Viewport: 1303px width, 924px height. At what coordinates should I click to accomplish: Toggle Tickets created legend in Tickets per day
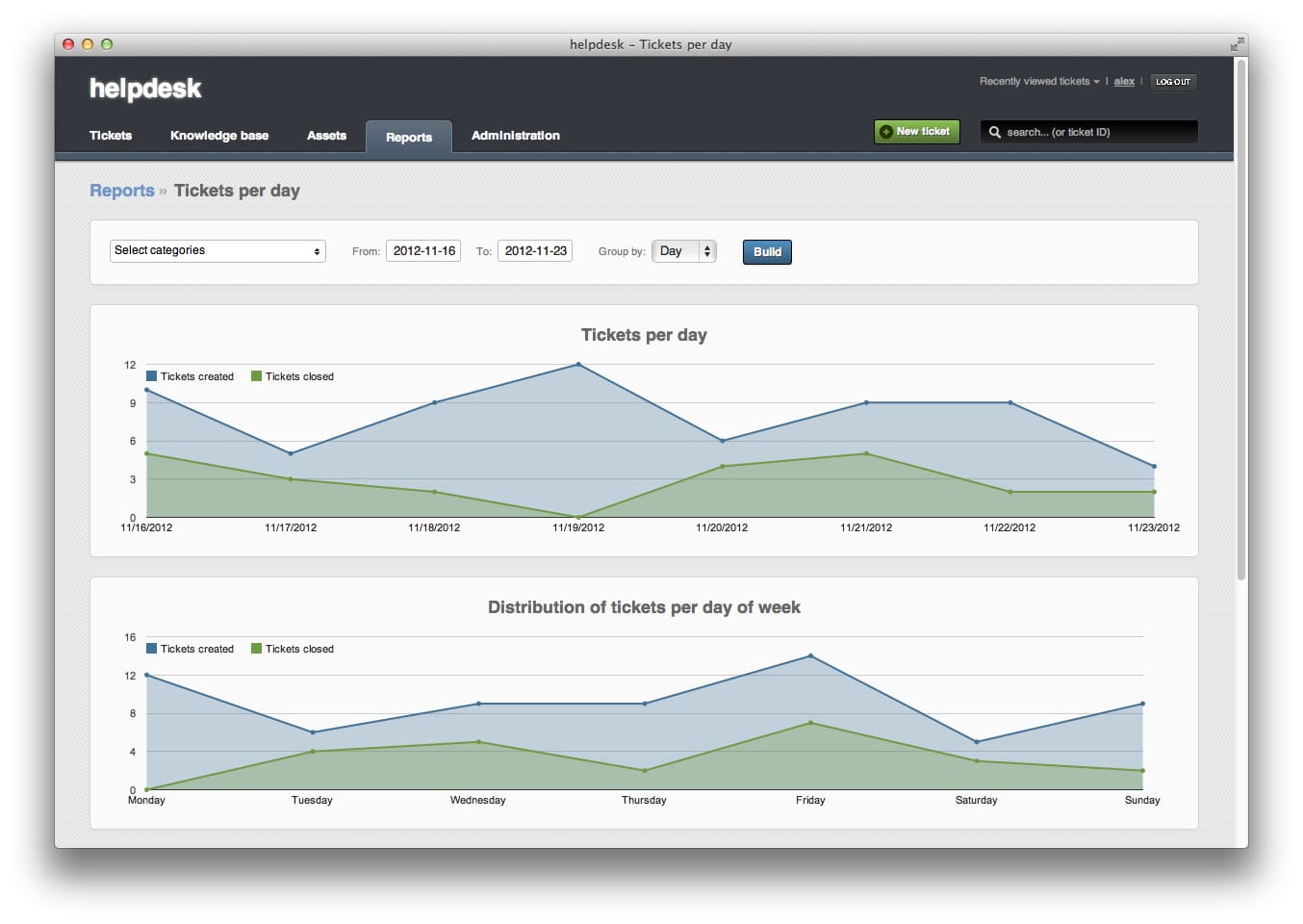tap(190, 376)
